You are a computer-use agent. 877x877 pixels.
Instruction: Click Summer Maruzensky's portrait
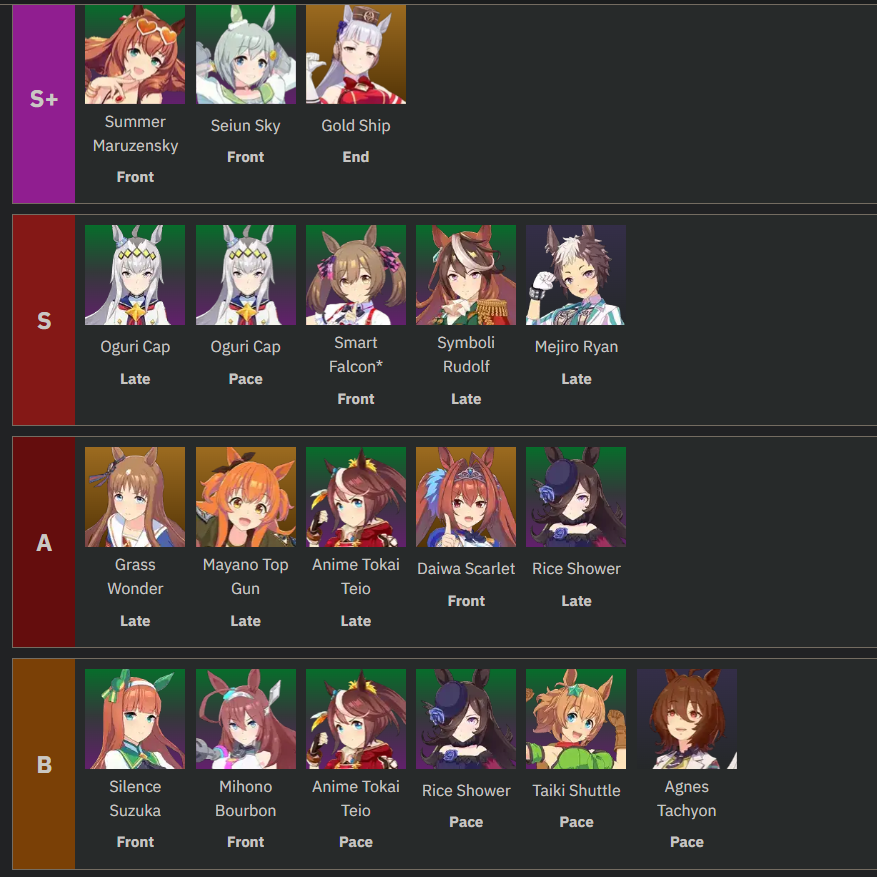point(135,55)
